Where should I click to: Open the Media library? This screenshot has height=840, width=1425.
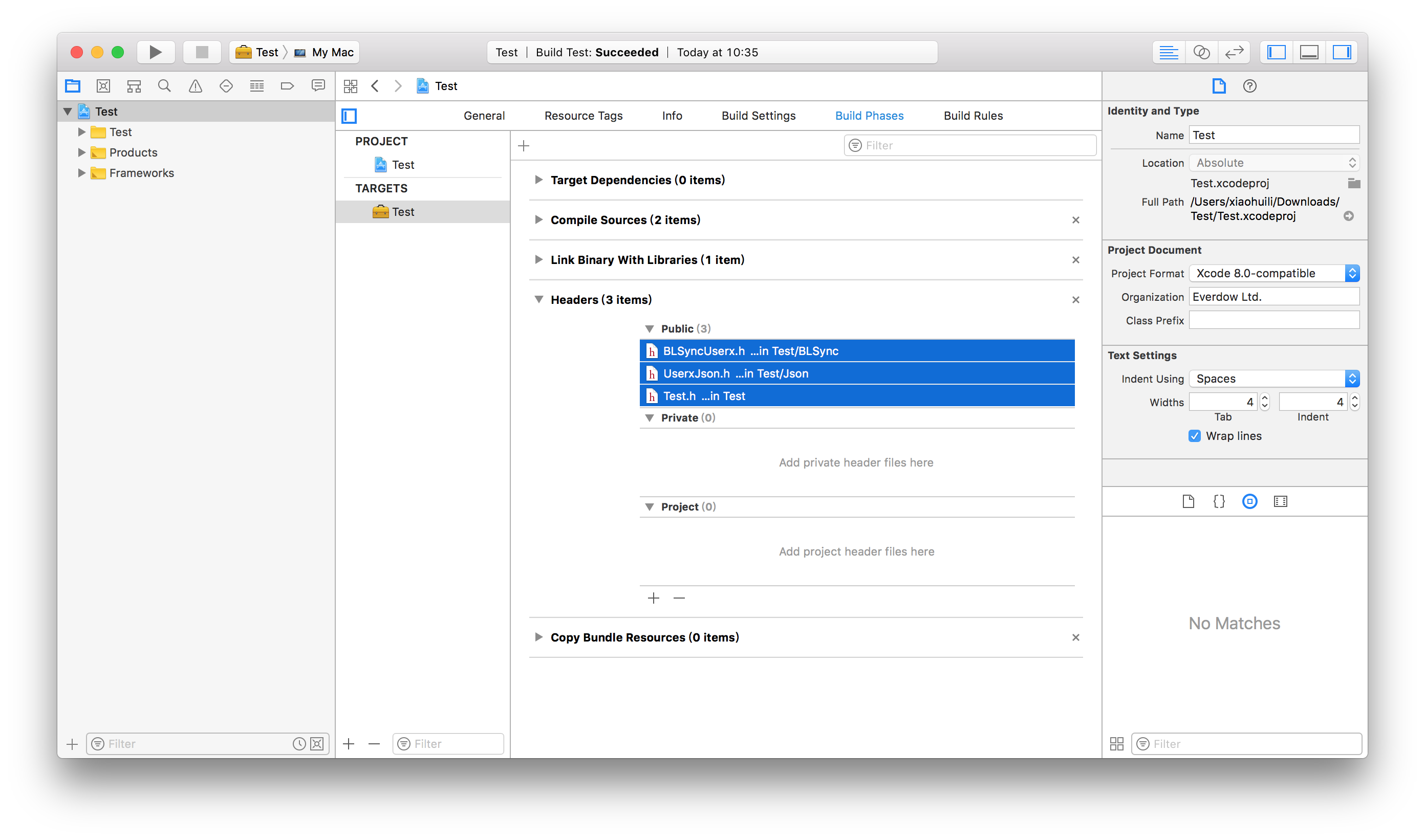point(1281,501)
